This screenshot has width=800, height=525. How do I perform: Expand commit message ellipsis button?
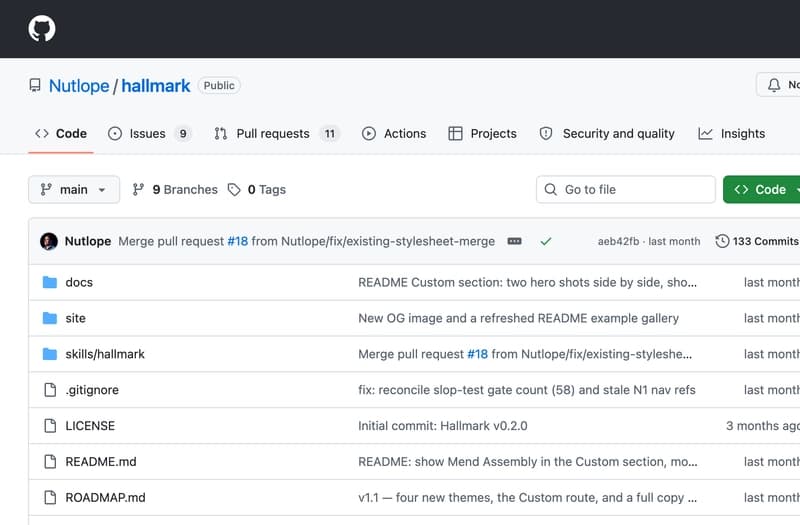click(x=514, y=241)
